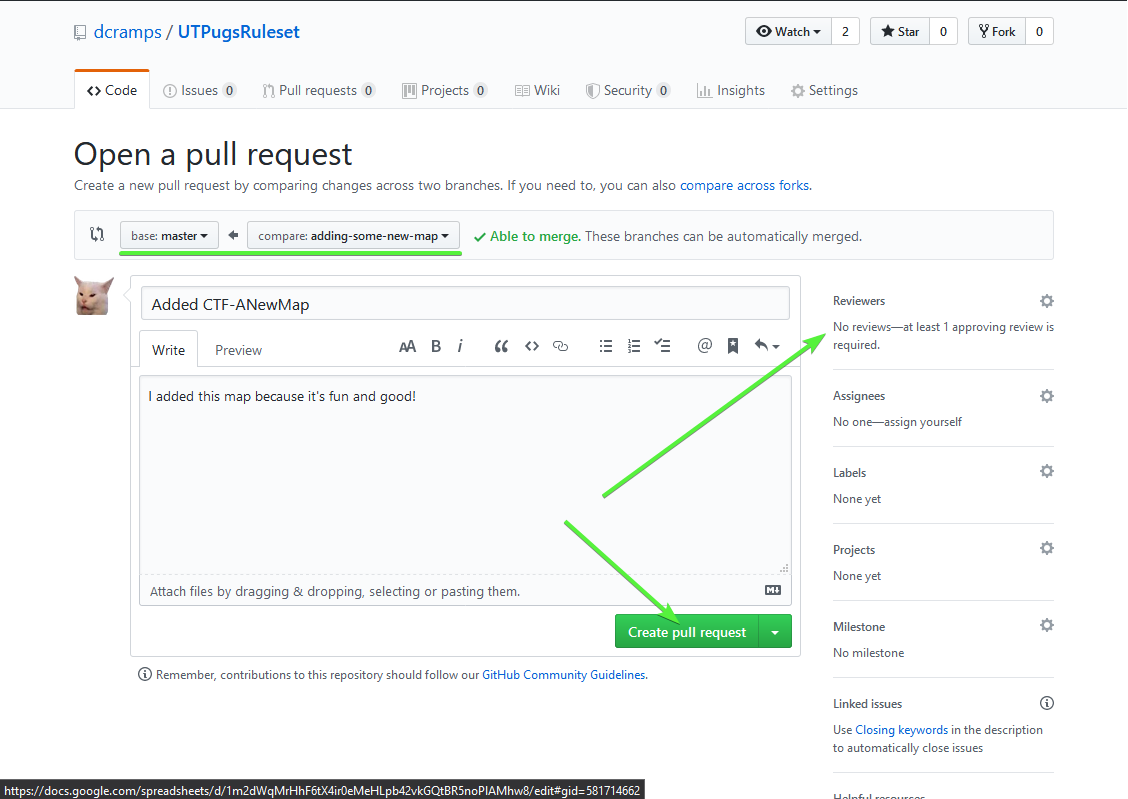The height and width of the screenshot is (799, 1128).
Task: Click the user avatar cat thumbnail
Action: point(94,296)
